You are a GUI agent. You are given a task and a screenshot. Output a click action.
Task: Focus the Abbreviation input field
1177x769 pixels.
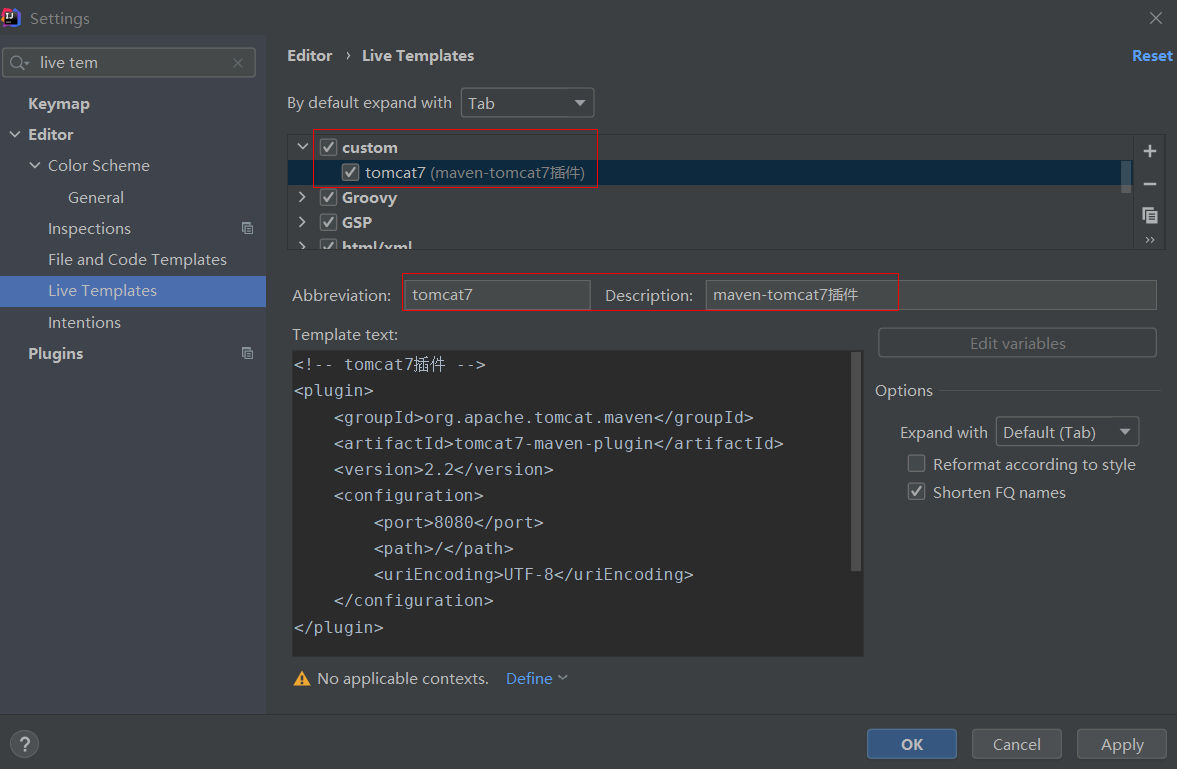pos(497,295)
